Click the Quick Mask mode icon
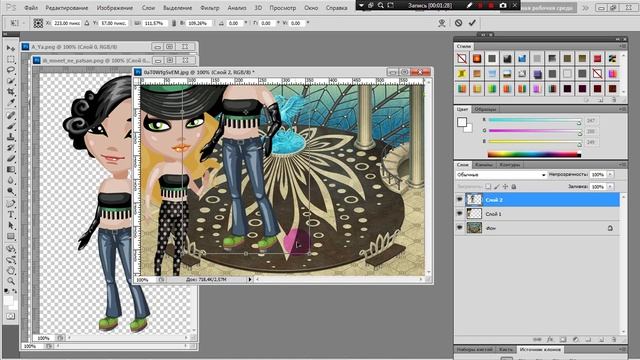Image resolution: width=640 pixels, height=360 pixels. click(x=11, y=316)
